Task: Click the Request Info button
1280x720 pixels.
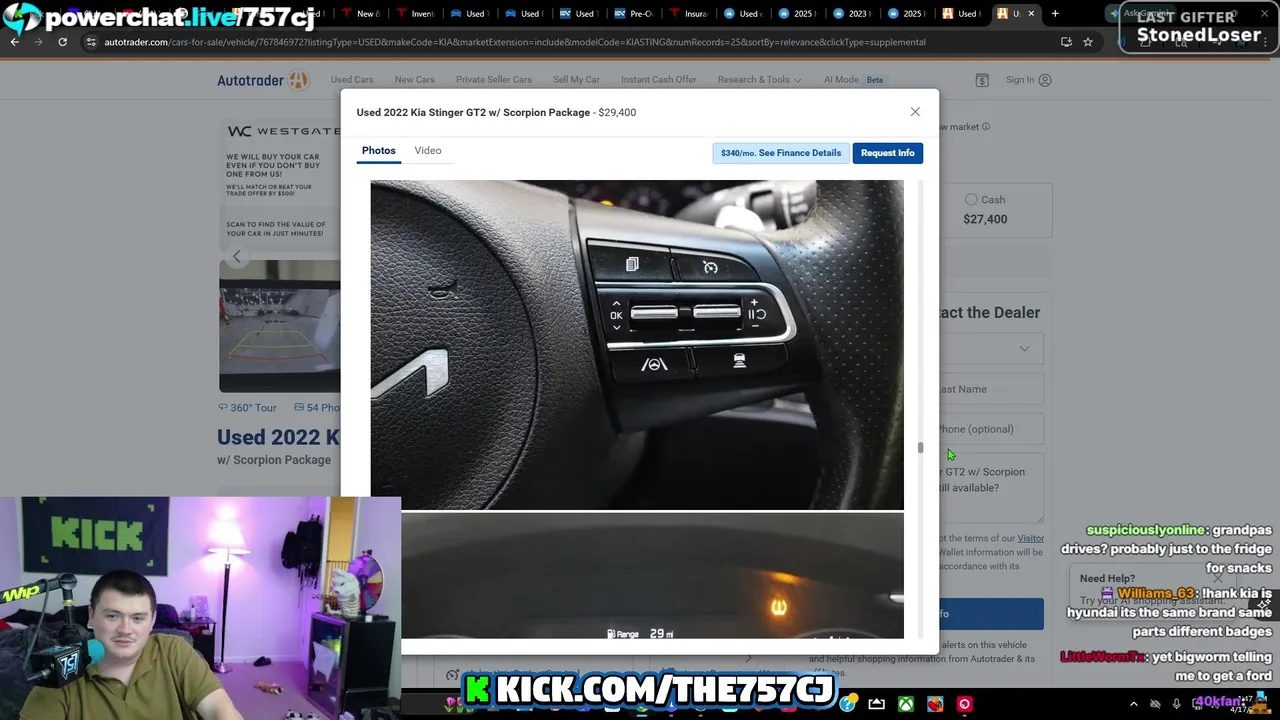Action: tap(888, 153)
